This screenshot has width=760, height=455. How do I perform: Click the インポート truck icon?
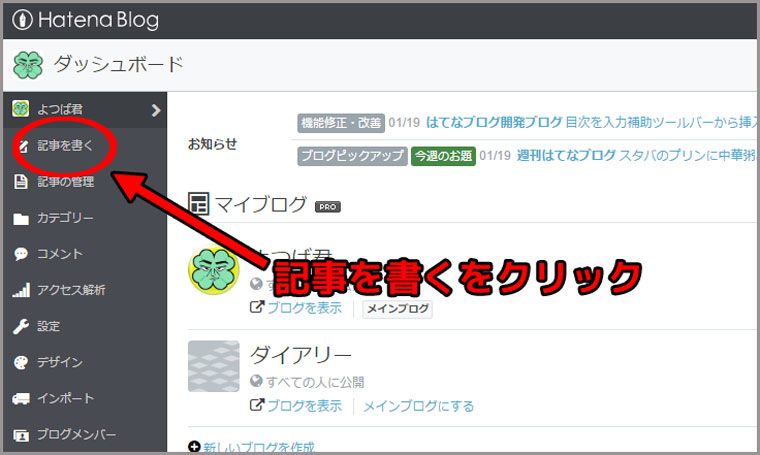[x=21, y=399]
